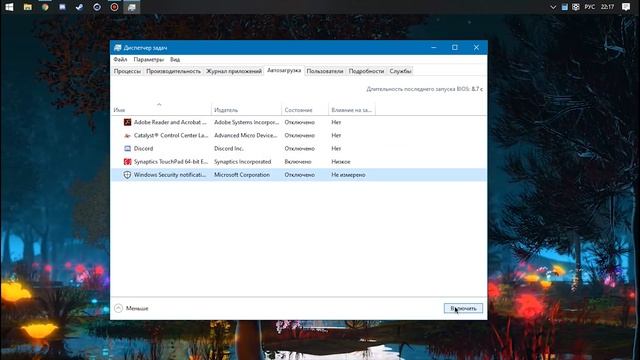Open the notification center icon
The height and width of the screenshot is (360, 640).
[x=626, y=7]
